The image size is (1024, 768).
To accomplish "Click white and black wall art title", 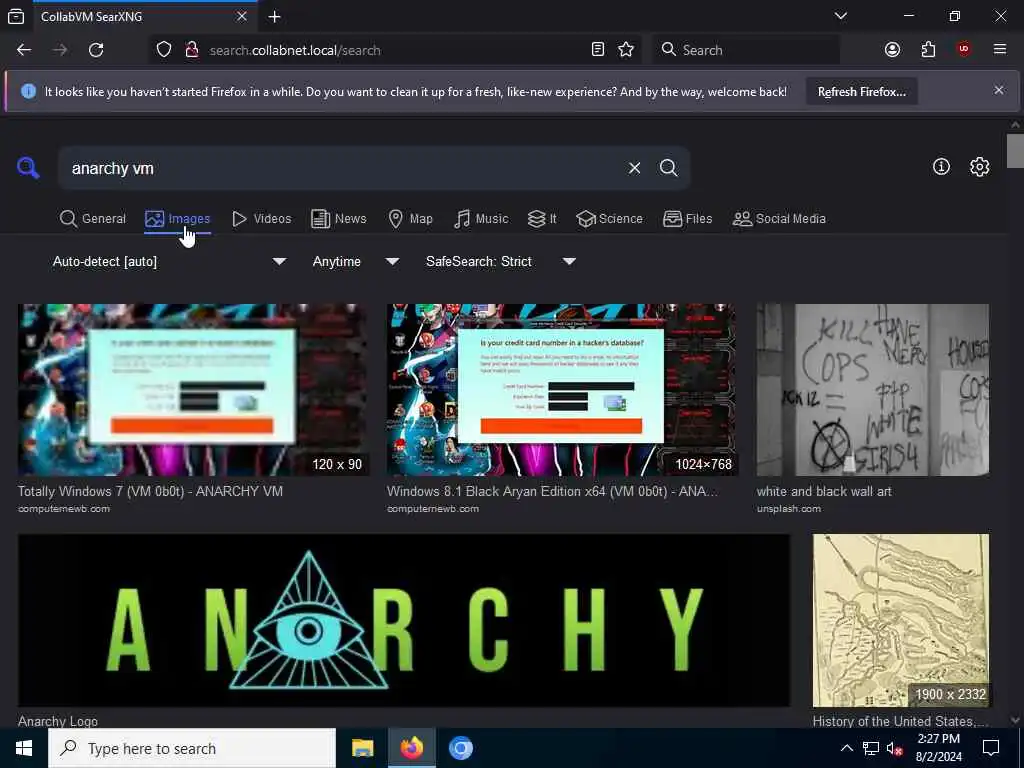I will coord(824,491).
